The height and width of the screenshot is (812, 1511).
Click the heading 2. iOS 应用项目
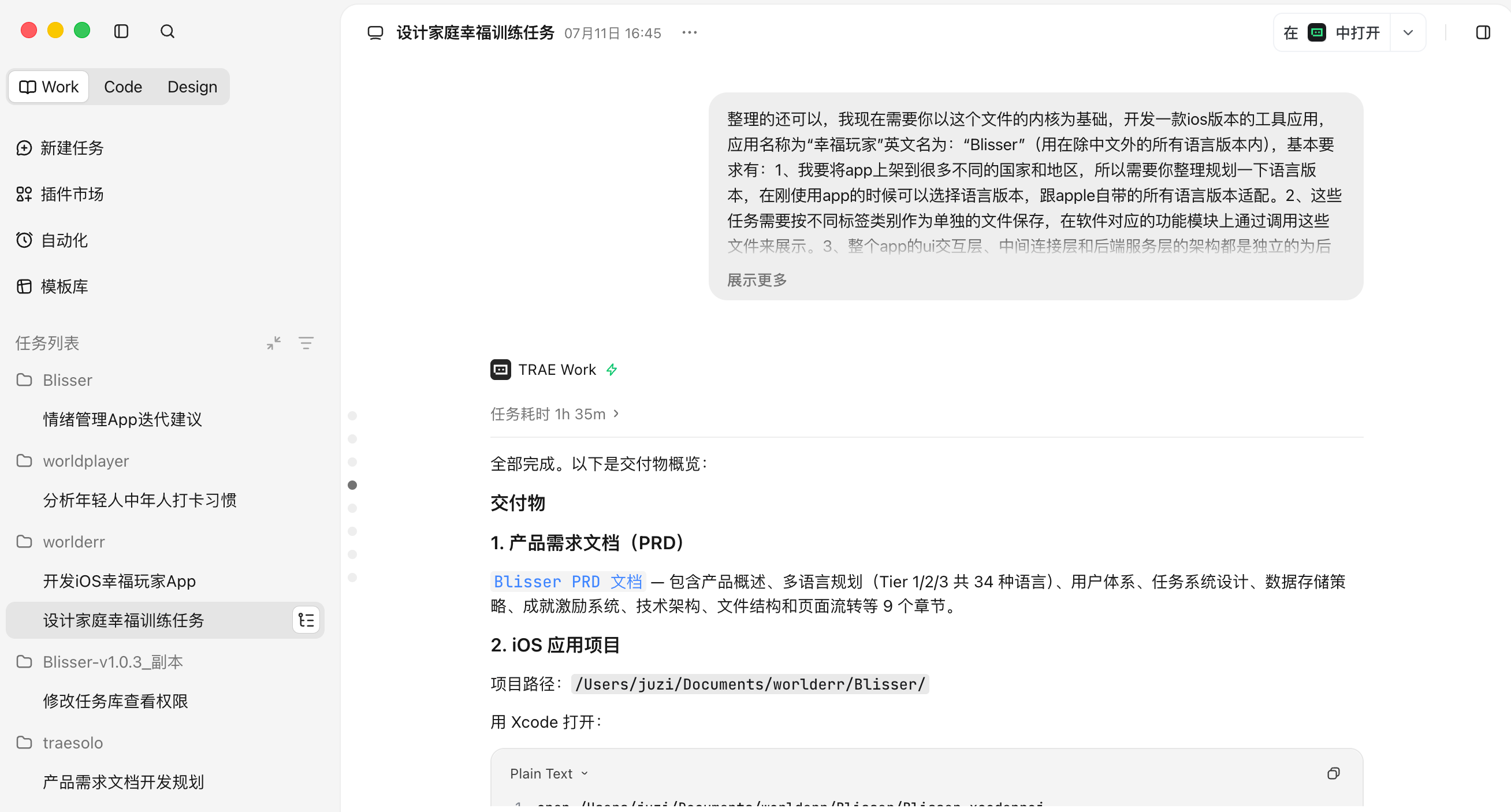(555, 645)
